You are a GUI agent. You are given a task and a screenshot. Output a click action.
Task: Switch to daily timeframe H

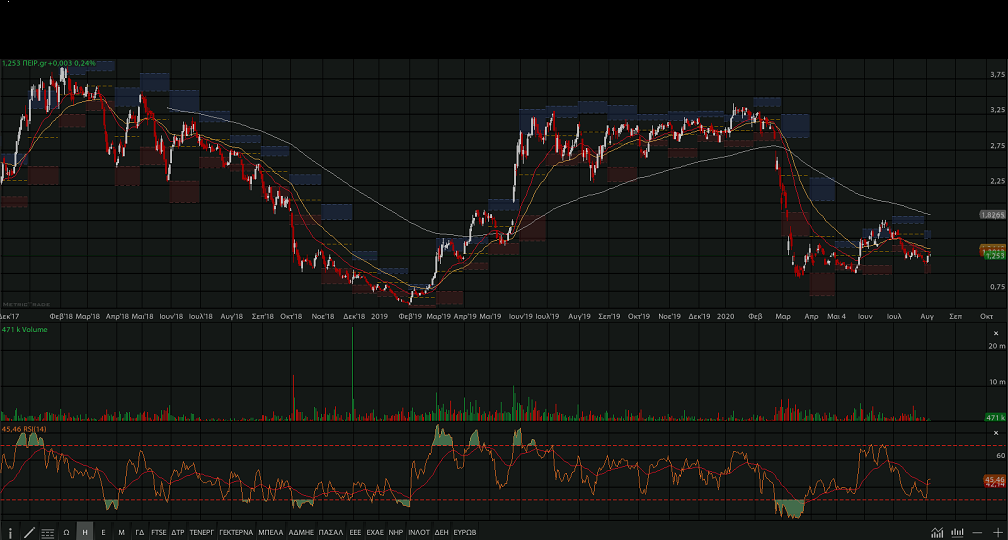[x=85, y=532]
